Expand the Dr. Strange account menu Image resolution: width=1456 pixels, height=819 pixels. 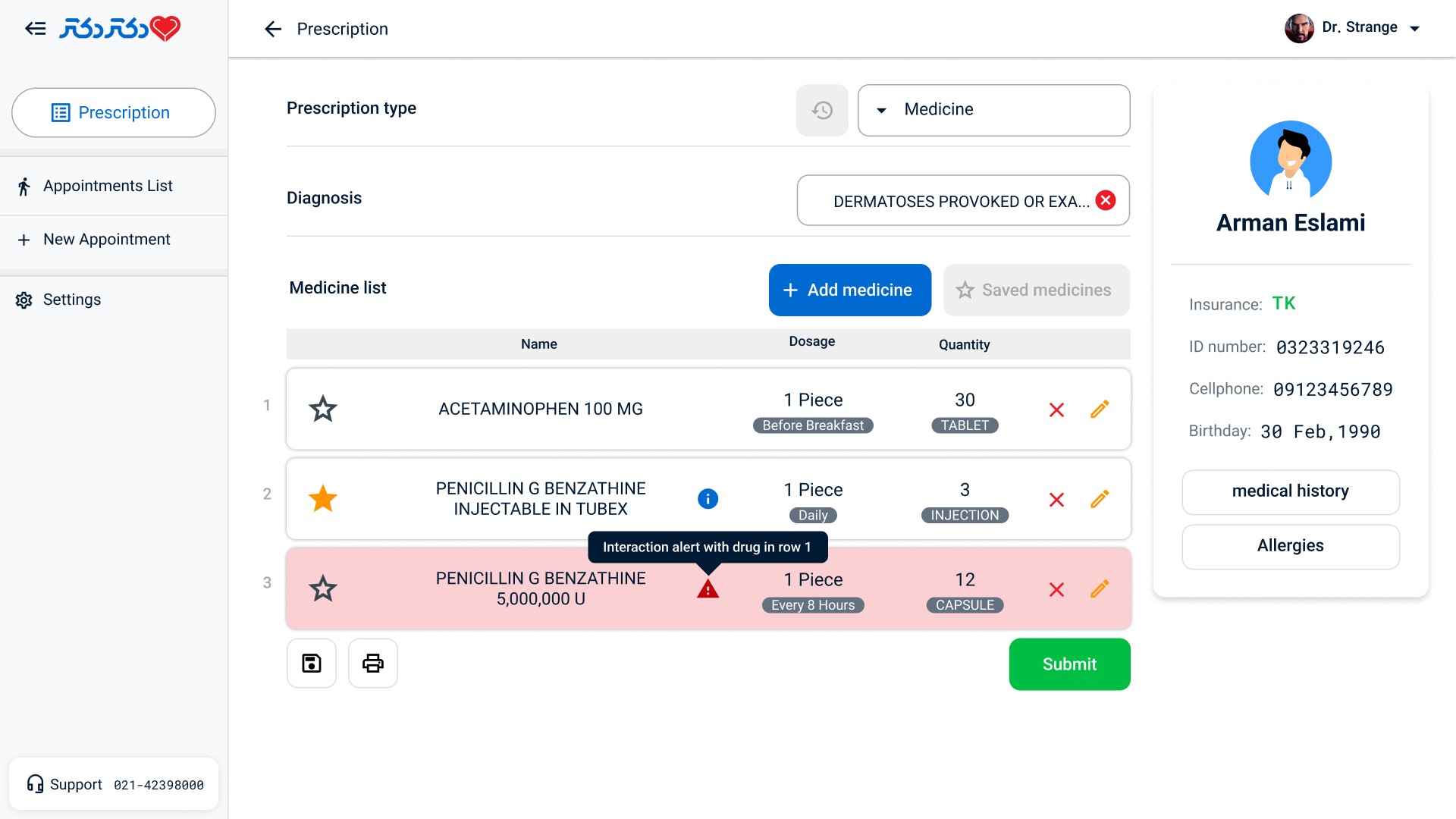click(1414, 29)
